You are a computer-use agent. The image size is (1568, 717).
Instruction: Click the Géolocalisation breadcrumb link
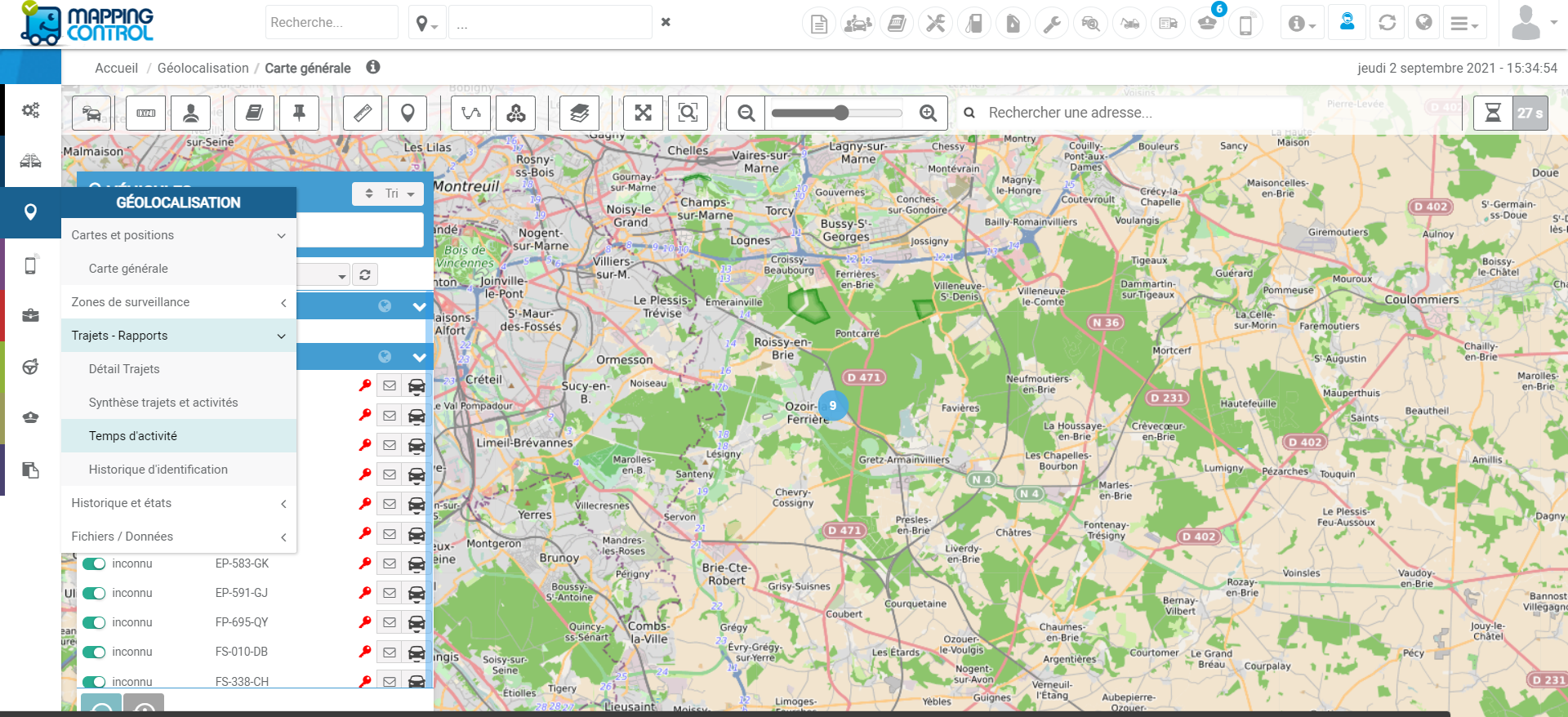(x=203, y=69)
